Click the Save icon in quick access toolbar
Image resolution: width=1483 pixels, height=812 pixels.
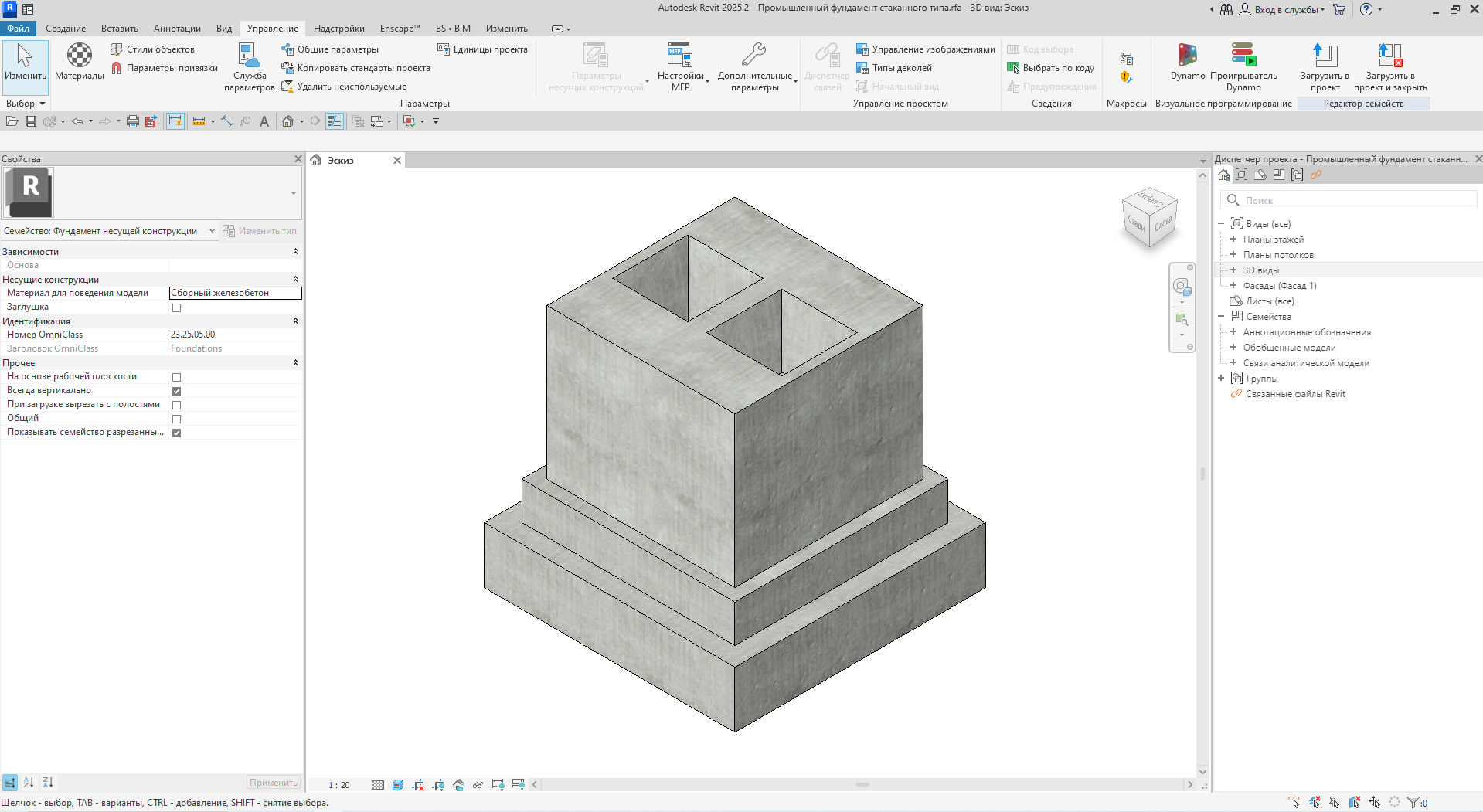pyautogui.click(x=31, y=121)
